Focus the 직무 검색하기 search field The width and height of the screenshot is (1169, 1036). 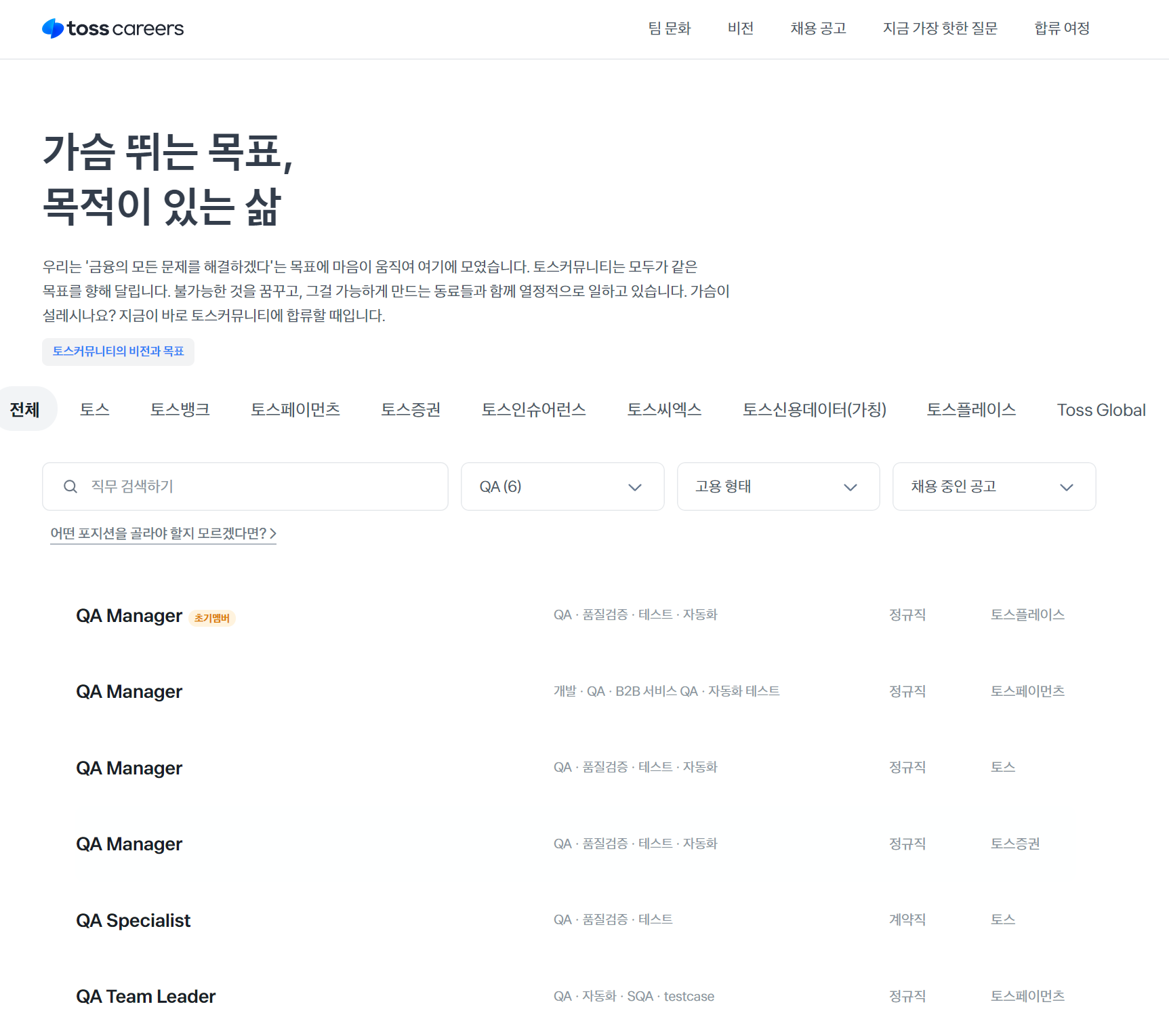pos(245,486)
